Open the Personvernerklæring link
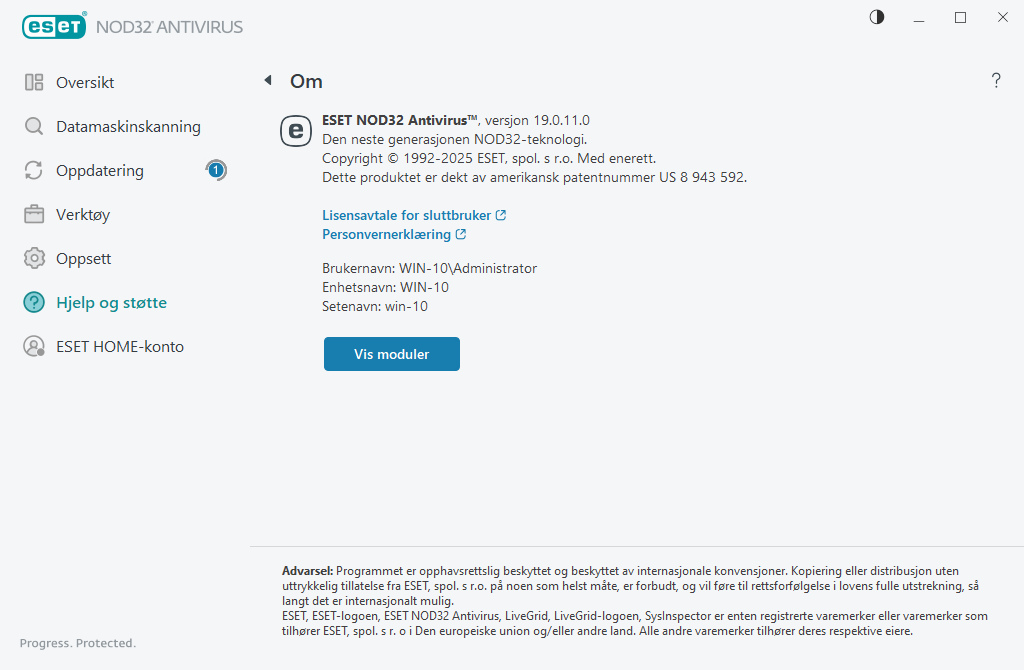 coord(387,234)
